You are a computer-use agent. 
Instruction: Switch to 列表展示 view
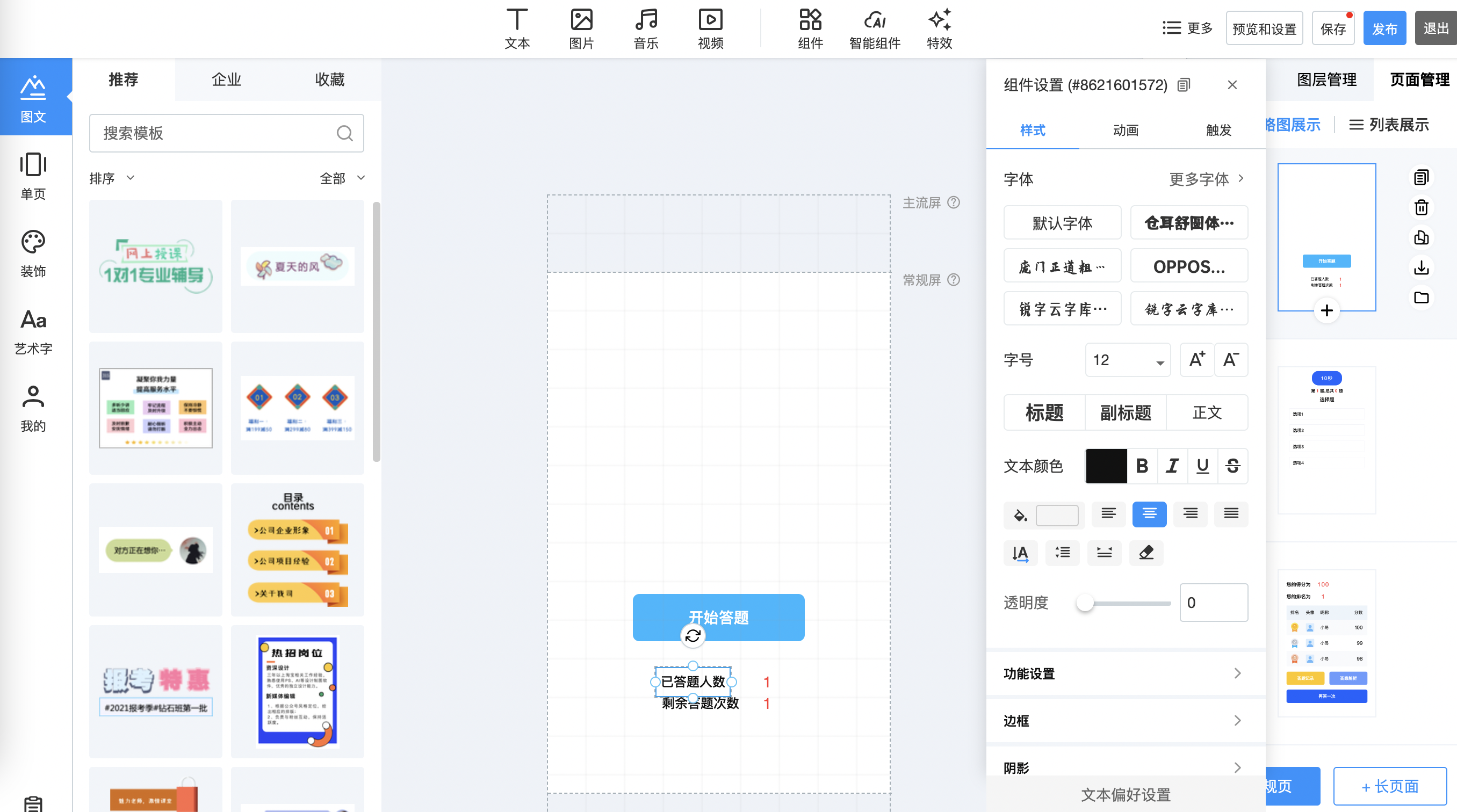coord(1389,125)
